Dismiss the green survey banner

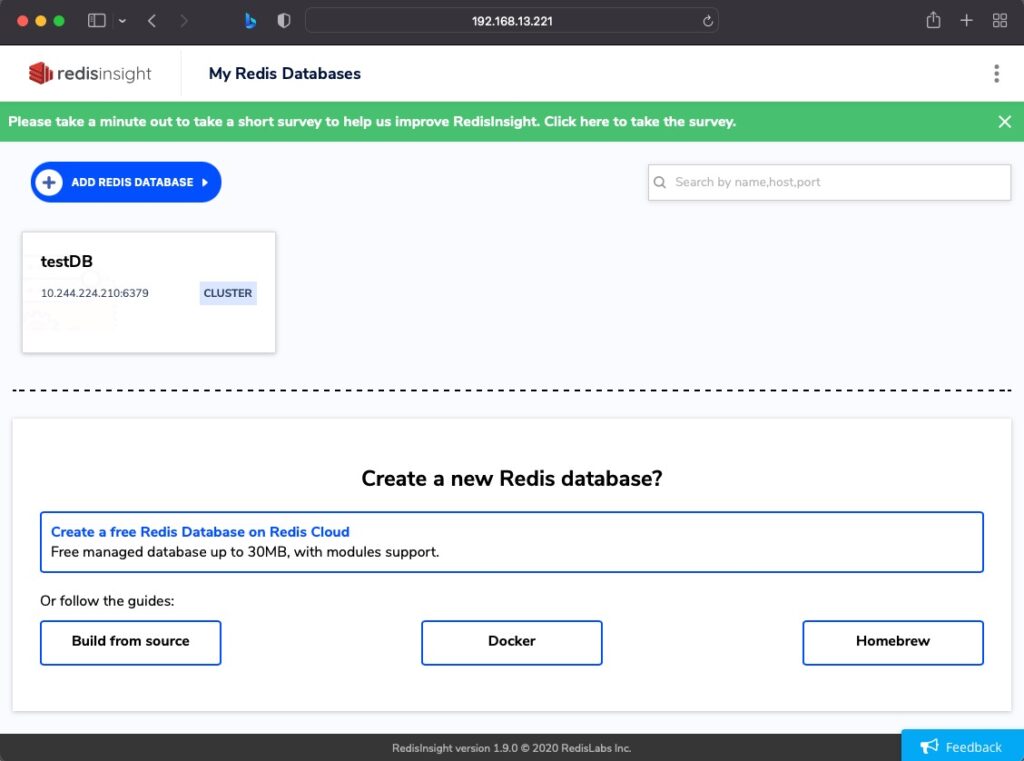coord(1004,121)
